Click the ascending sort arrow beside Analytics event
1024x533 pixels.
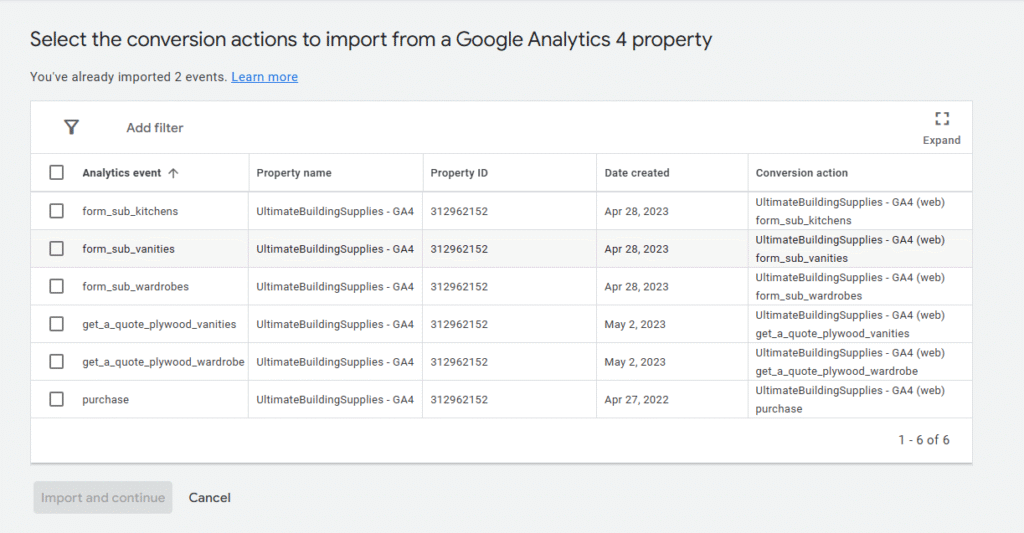(x=173, y=173)
